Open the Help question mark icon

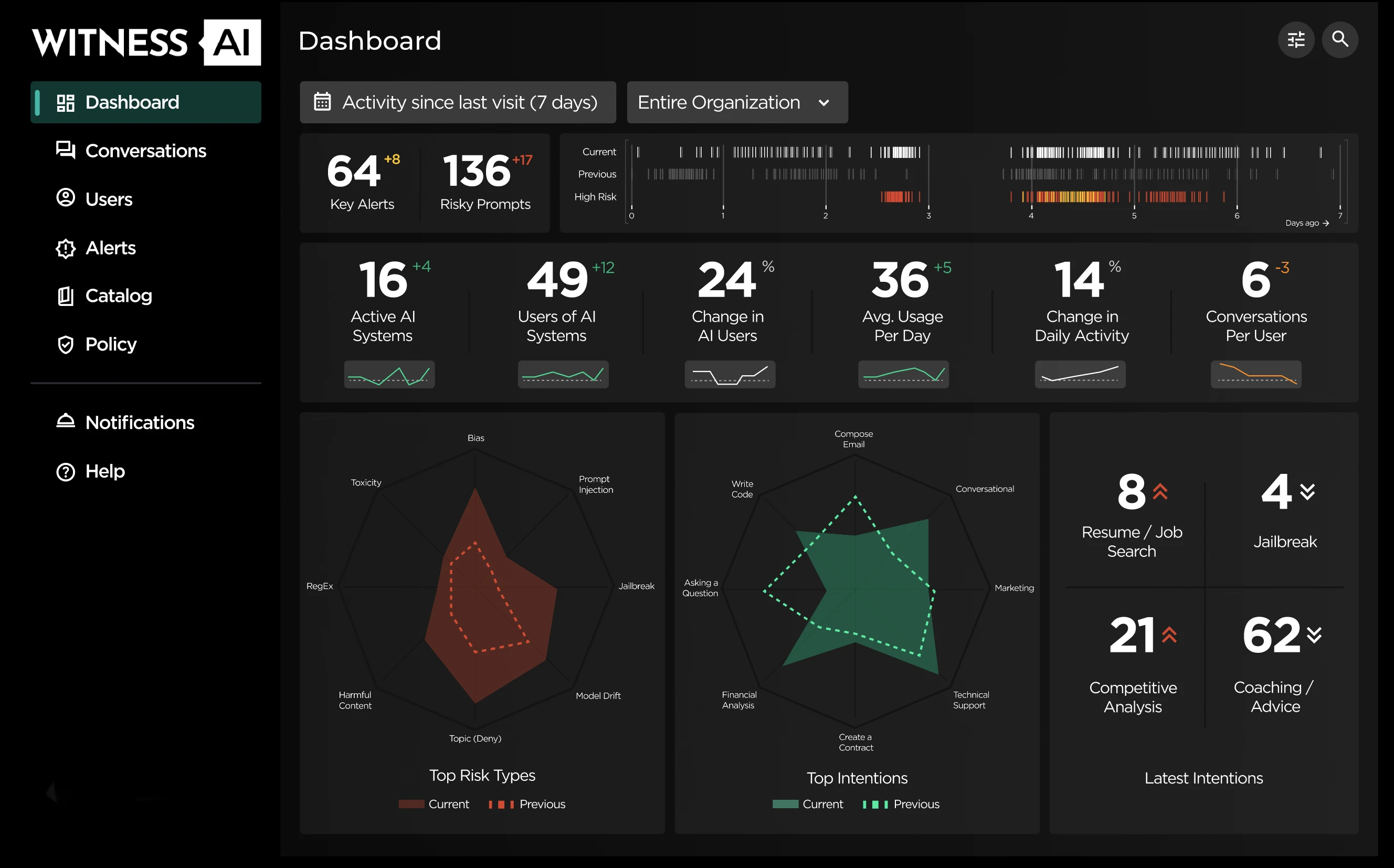click(x=66, y=471)
